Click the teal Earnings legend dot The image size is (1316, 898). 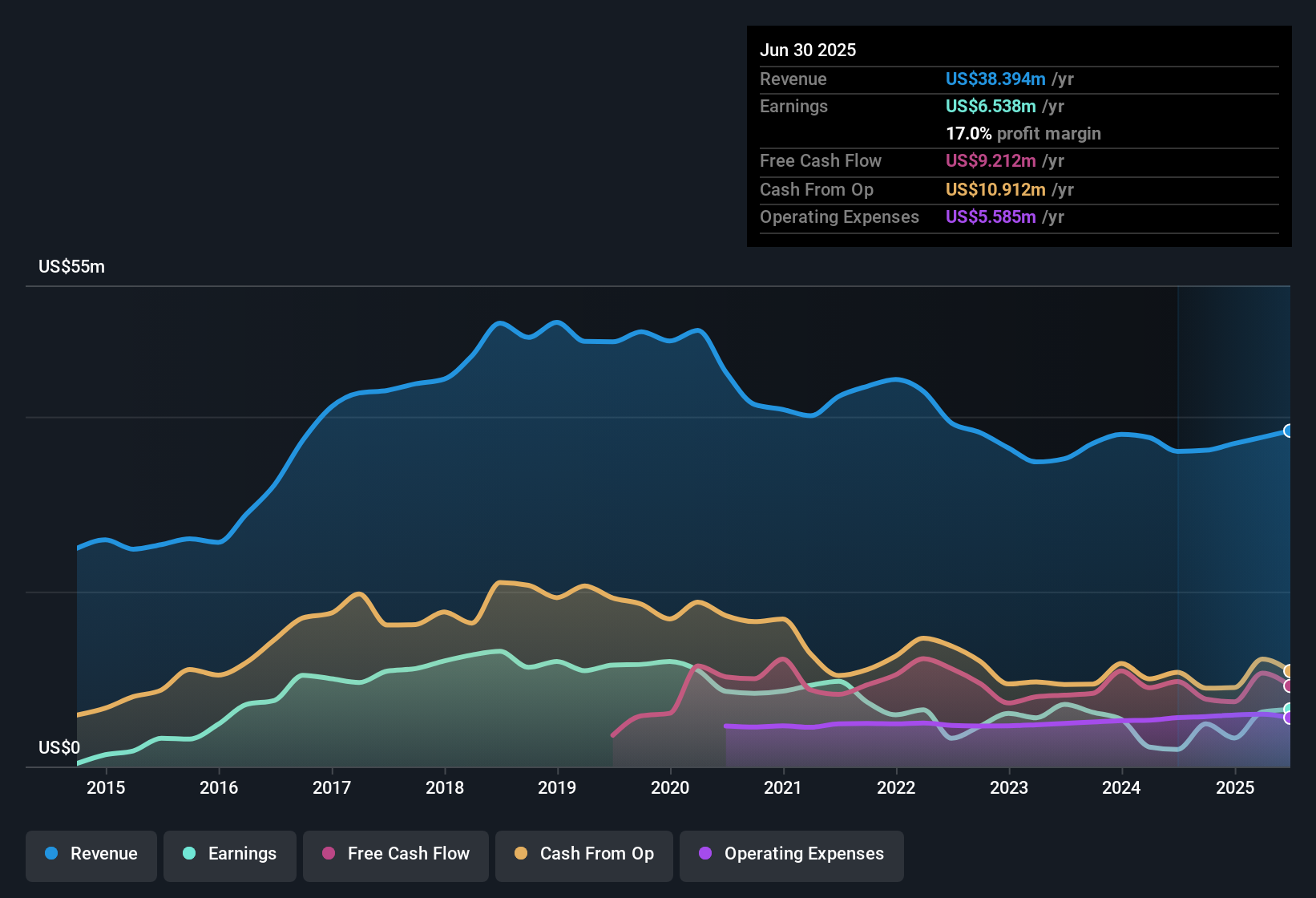189,854
